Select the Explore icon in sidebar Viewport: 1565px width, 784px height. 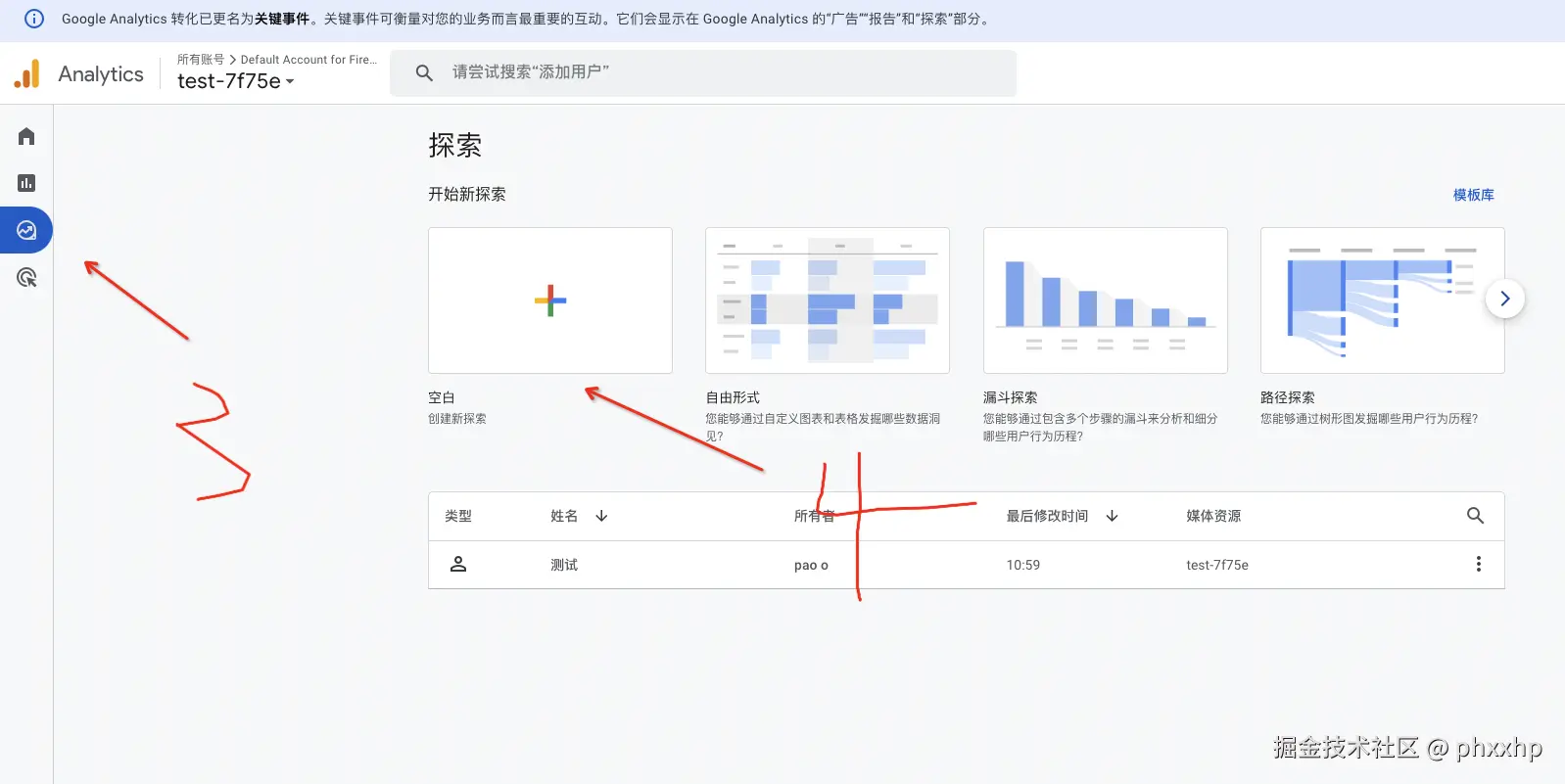(x=26, y=230)
